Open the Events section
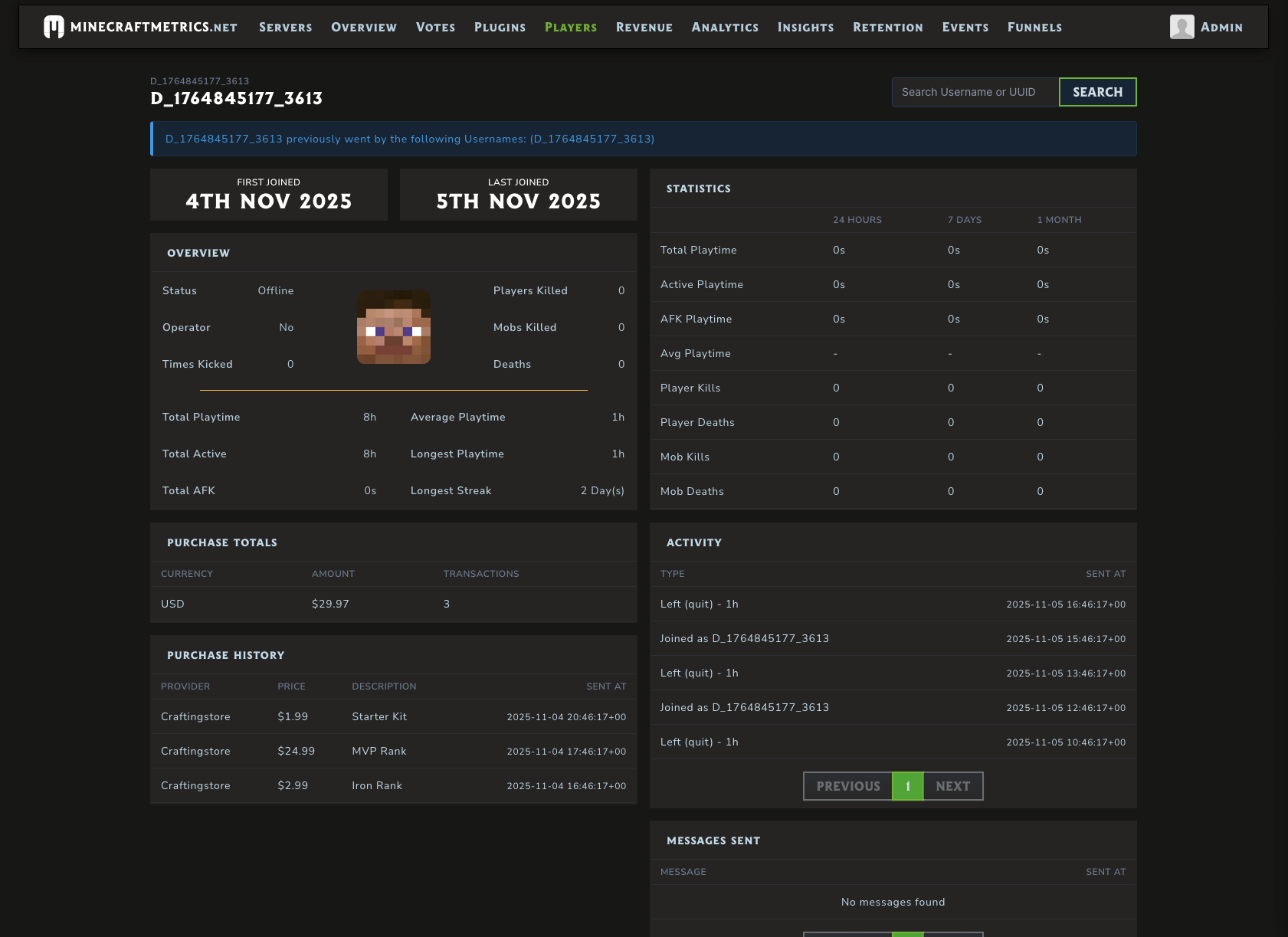1288x937 pixels. point(965,28)
